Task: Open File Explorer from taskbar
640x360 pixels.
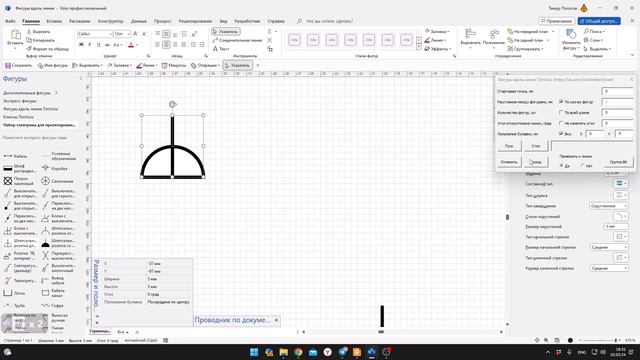Action: point(283,352)
